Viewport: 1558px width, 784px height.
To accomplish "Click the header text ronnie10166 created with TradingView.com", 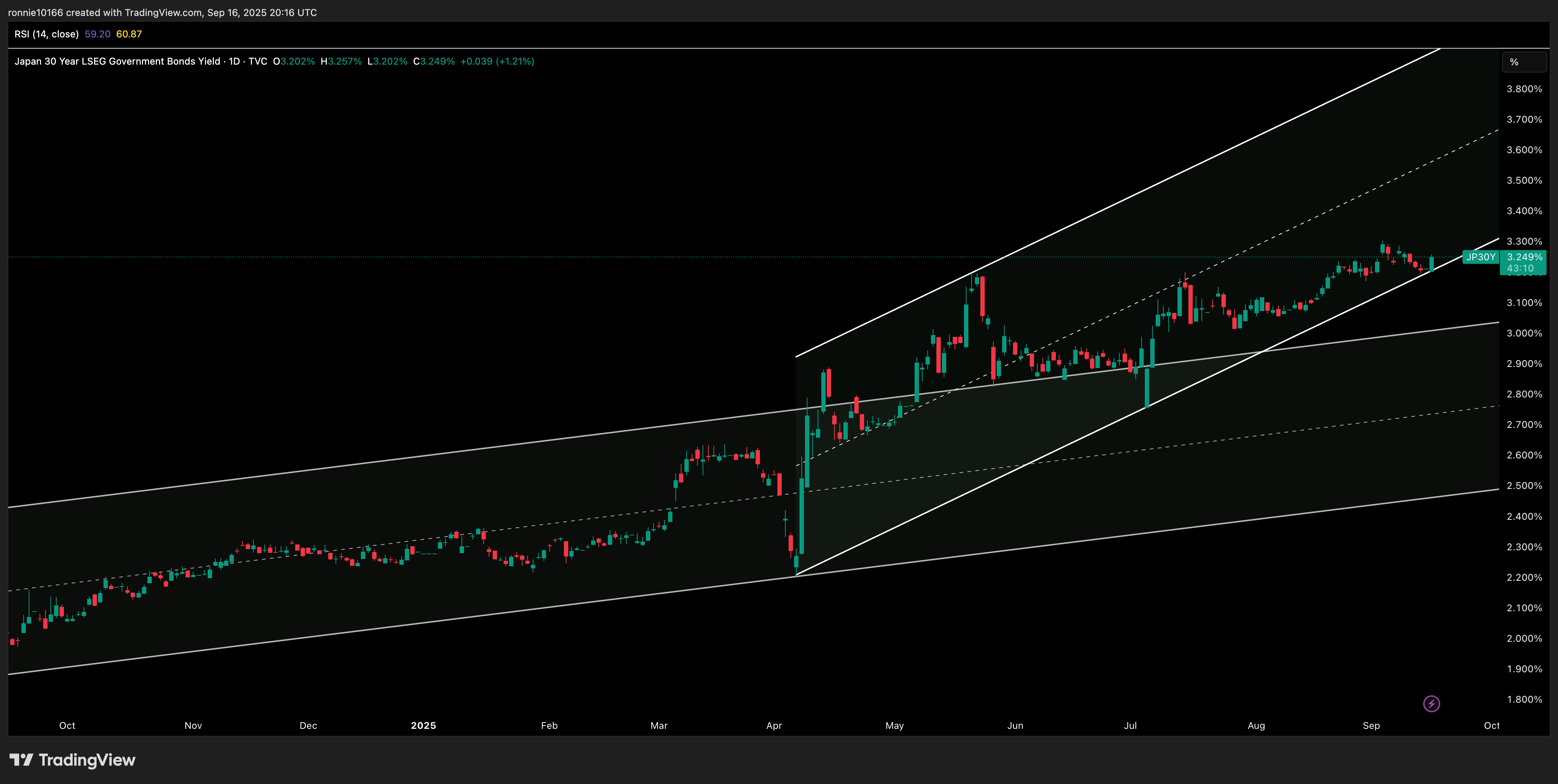I will point(105,13).
